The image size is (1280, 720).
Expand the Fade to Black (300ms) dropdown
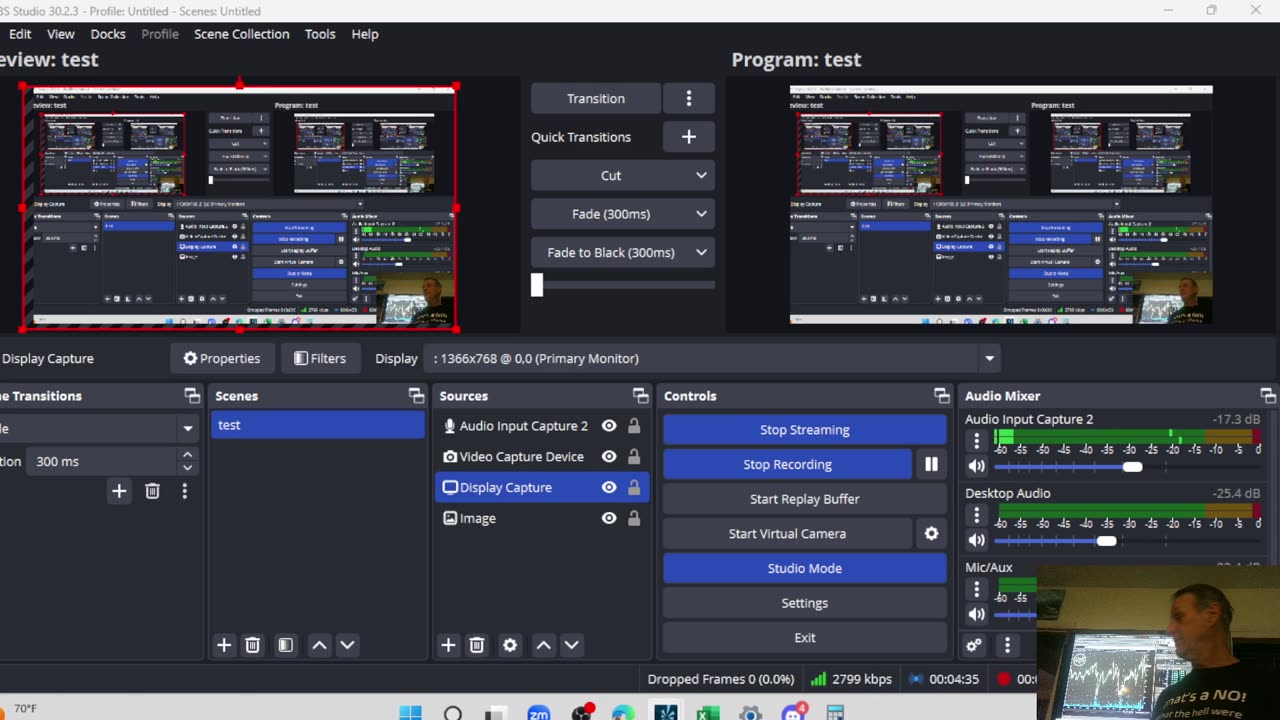click(x=701, y=252)
